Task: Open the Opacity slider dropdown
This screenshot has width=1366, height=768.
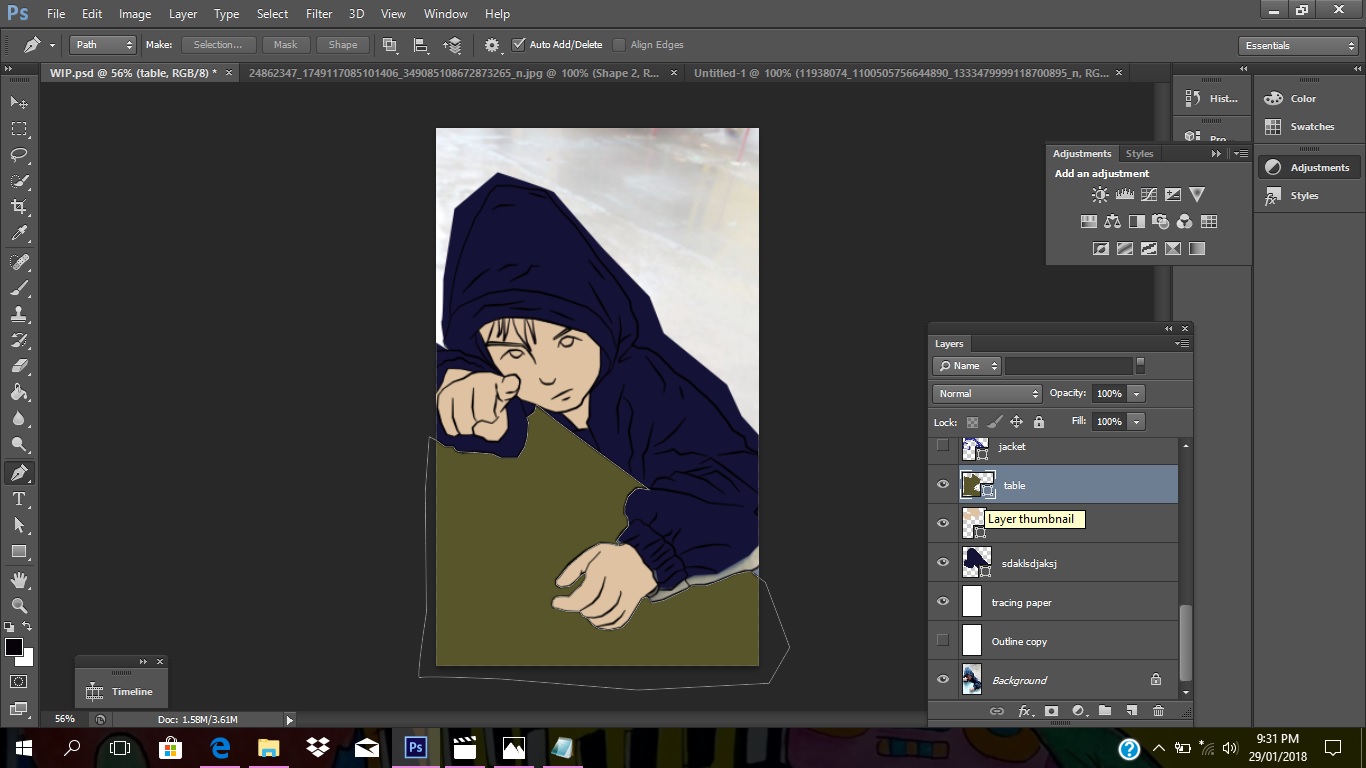Action: coord(1136,394)
